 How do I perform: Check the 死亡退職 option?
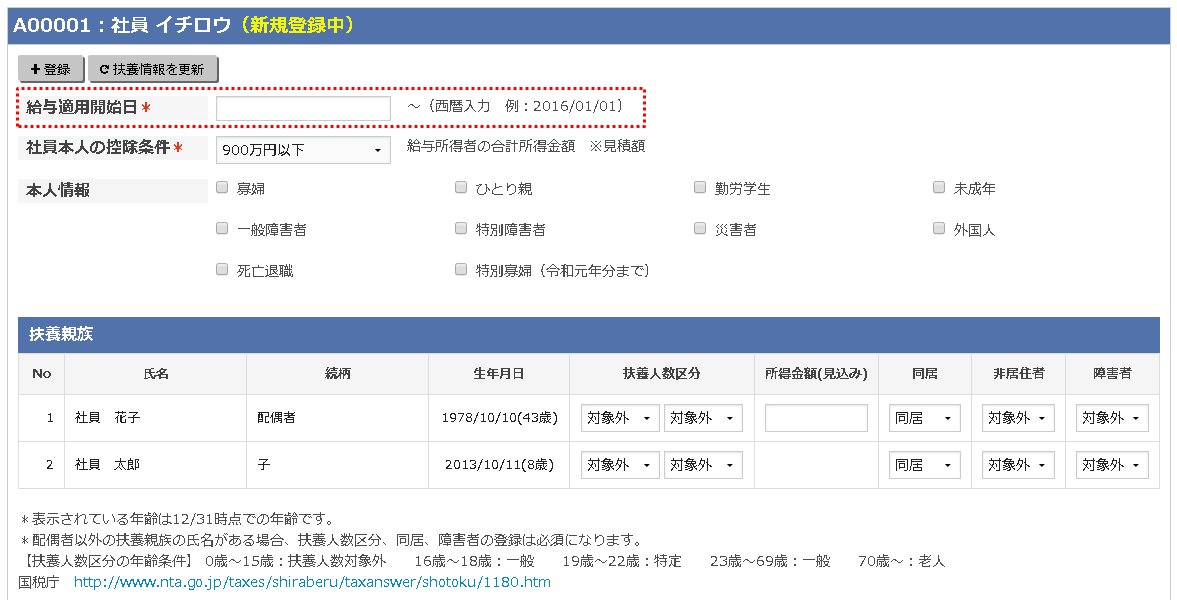pos(221,268)
